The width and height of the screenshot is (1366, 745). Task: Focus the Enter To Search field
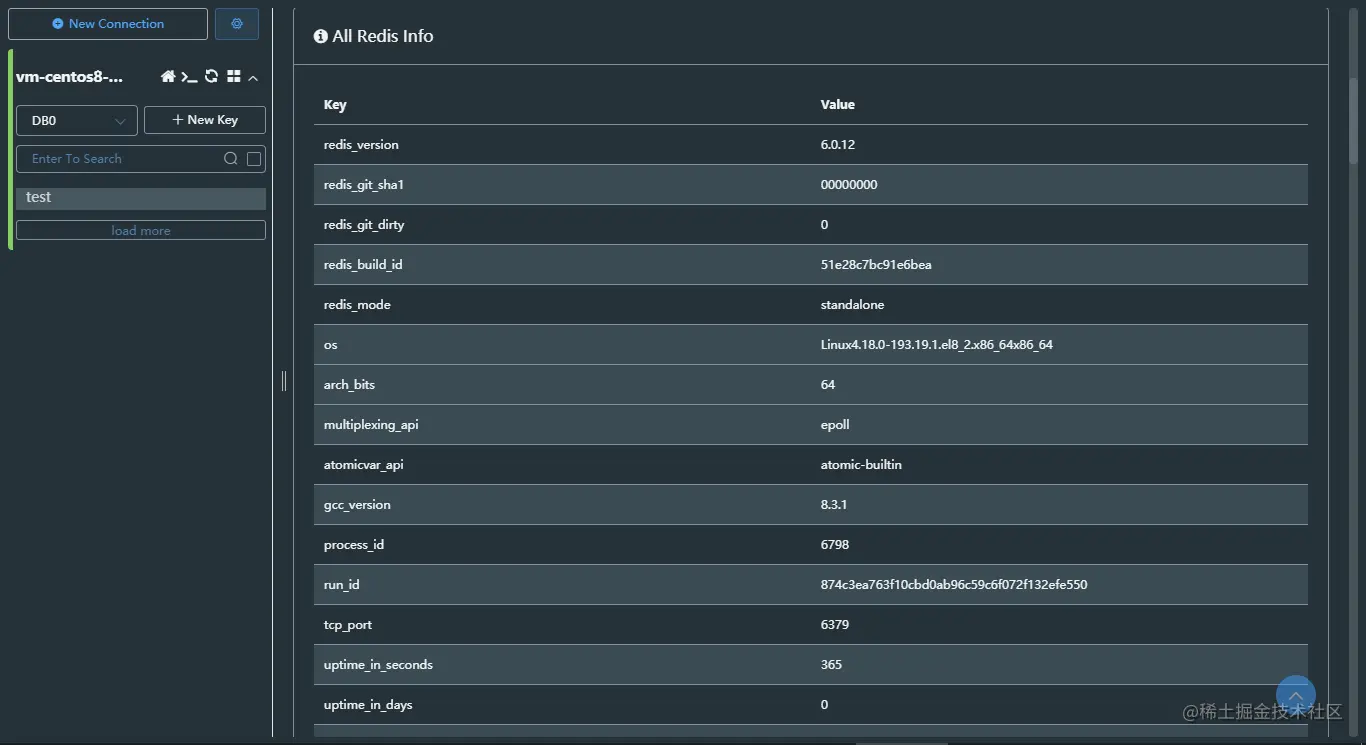120,159
